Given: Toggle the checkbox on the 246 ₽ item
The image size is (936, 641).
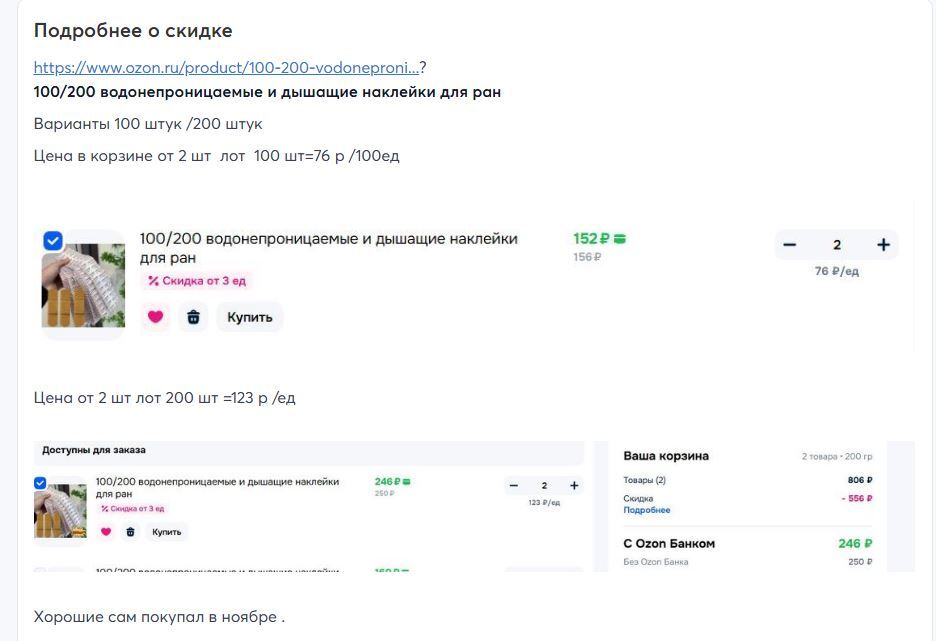Looking at the screenshot, I should tap(40, 483).
